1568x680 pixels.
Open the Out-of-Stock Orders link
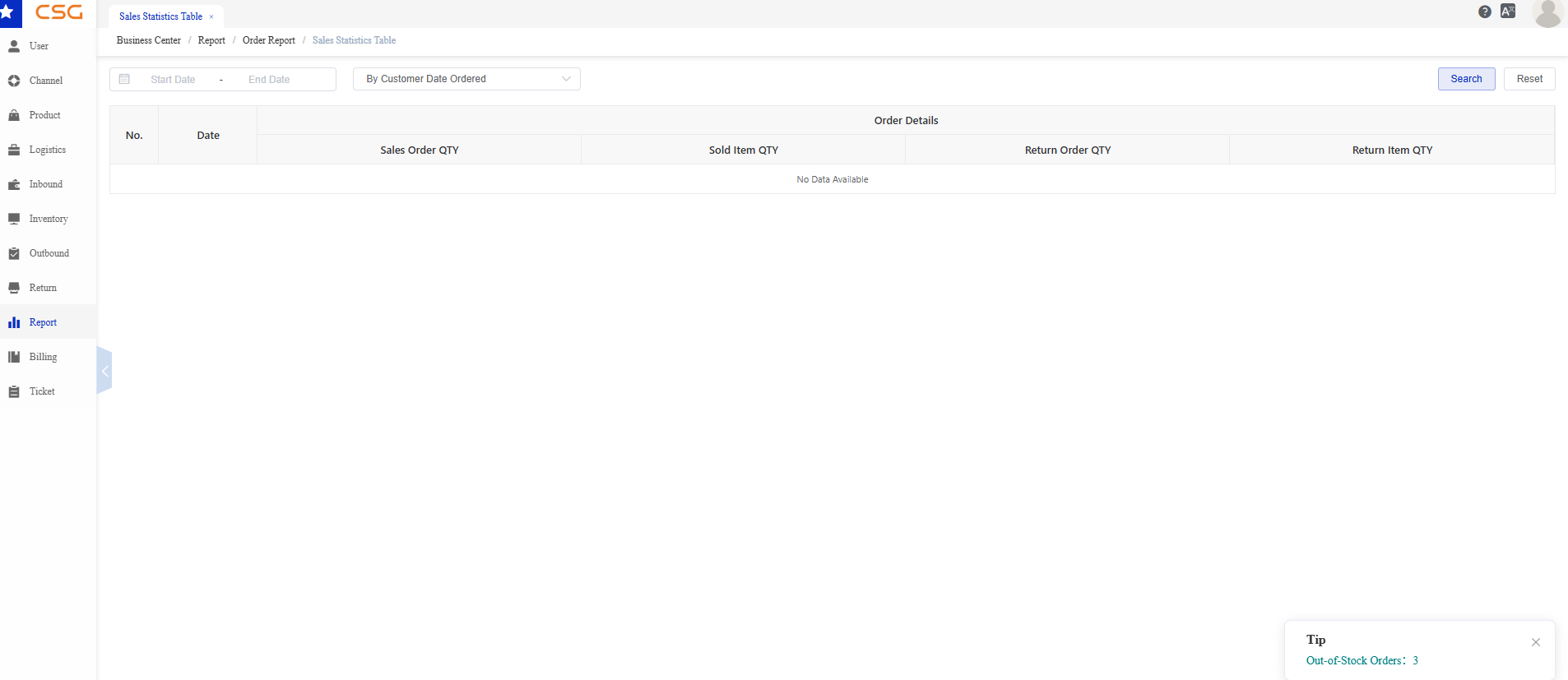pyautogui.click(x=1362, y=660)
